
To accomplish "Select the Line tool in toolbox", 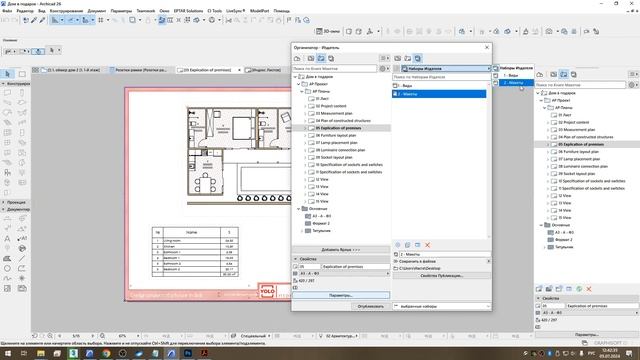I will (x=22, y=258).
